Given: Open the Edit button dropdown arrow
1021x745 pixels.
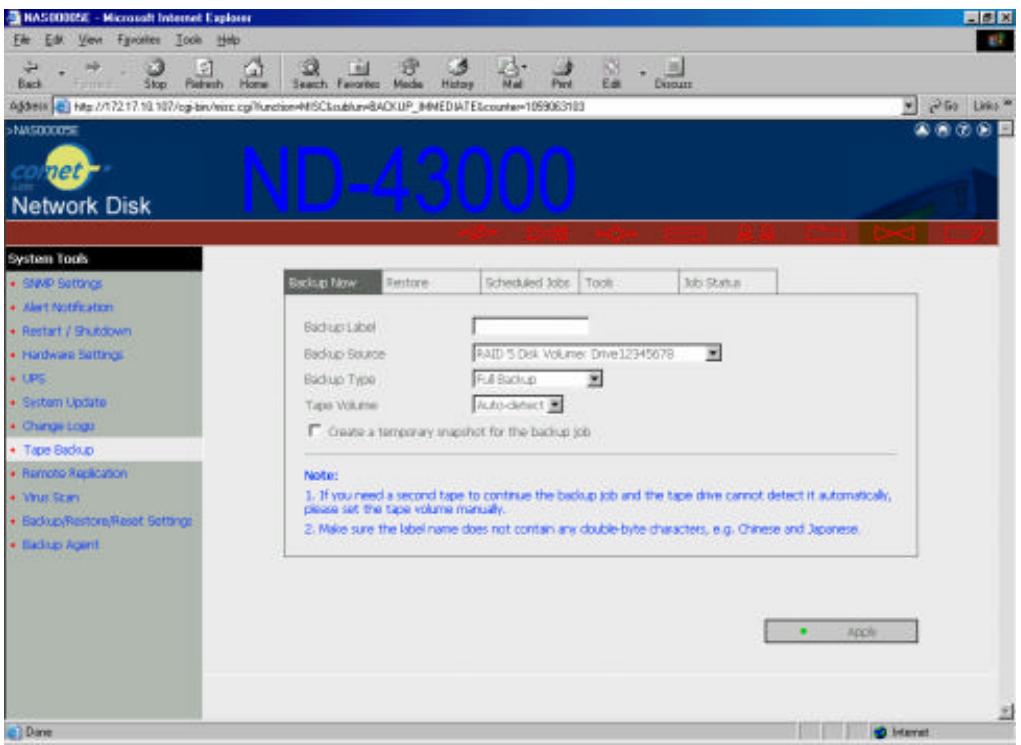Looking at the screenshot, I should point(642,73).
